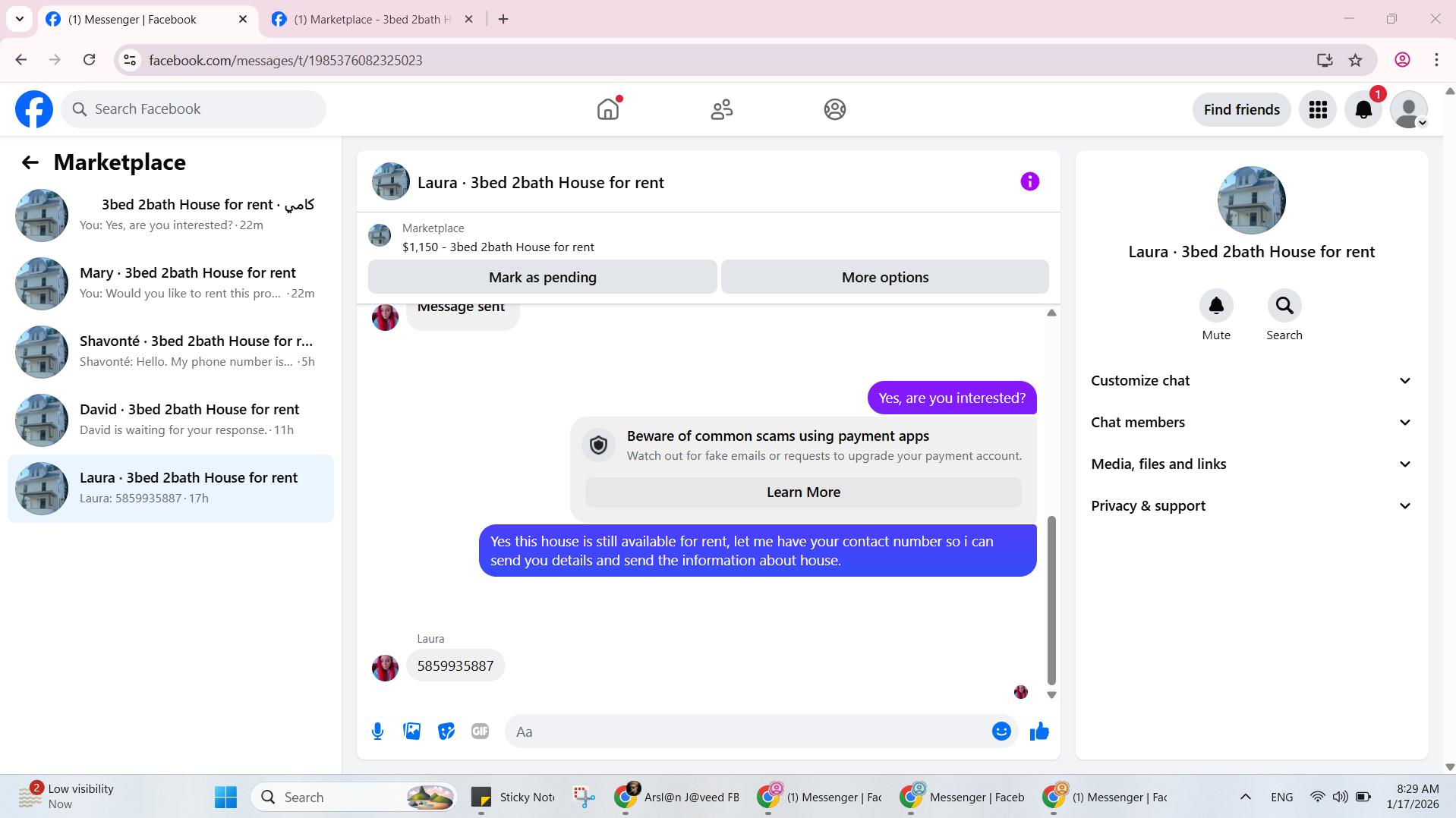Open the emoji picker
The height and width of the screenshot is (818, 1456).
(1001, 731)
